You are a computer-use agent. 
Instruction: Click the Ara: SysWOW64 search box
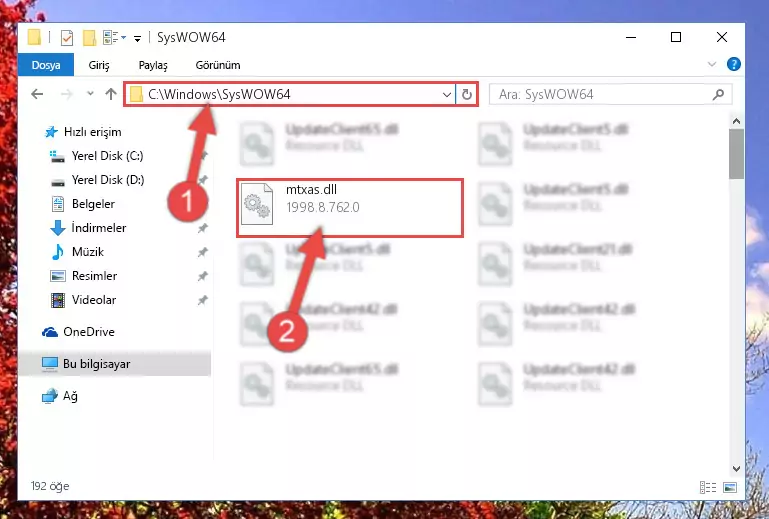[x=610, y=94]
